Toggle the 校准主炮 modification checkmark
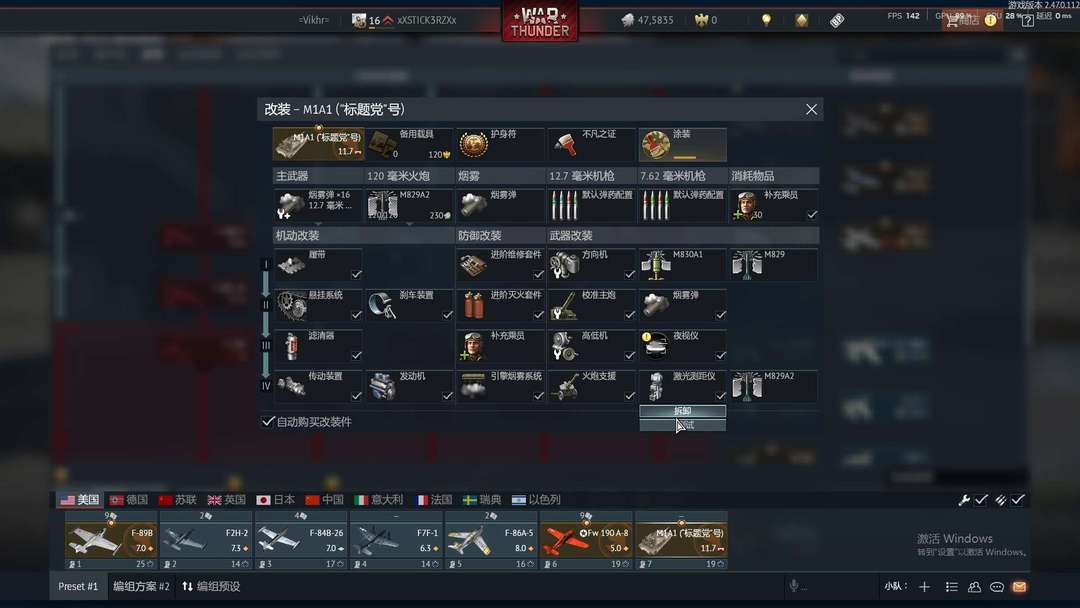 [x=630, y=315]
